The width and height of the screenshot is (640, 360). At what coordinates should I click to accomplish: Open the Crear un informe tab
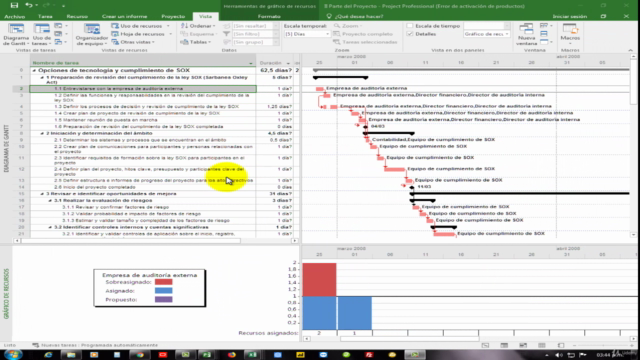[x=124, y=16]
